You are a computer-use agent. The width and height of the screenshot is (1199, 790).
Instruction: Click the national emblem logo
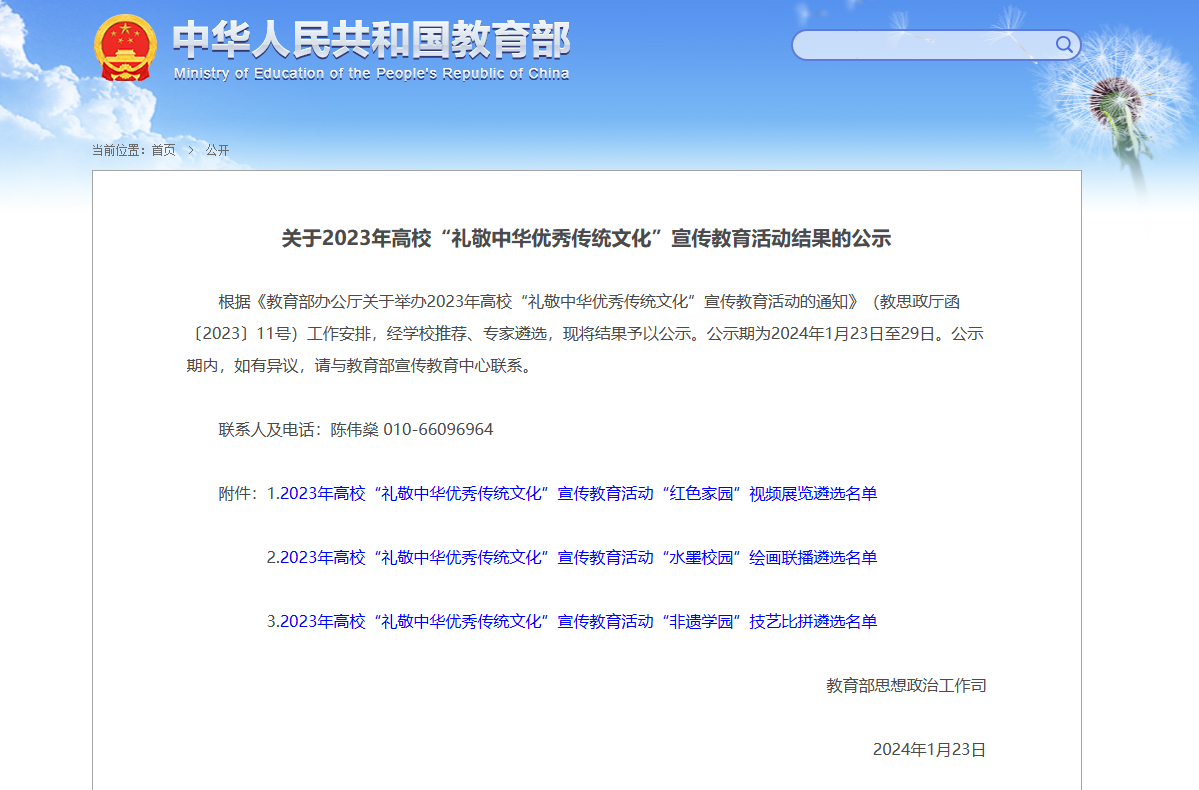tap(125, 48)
